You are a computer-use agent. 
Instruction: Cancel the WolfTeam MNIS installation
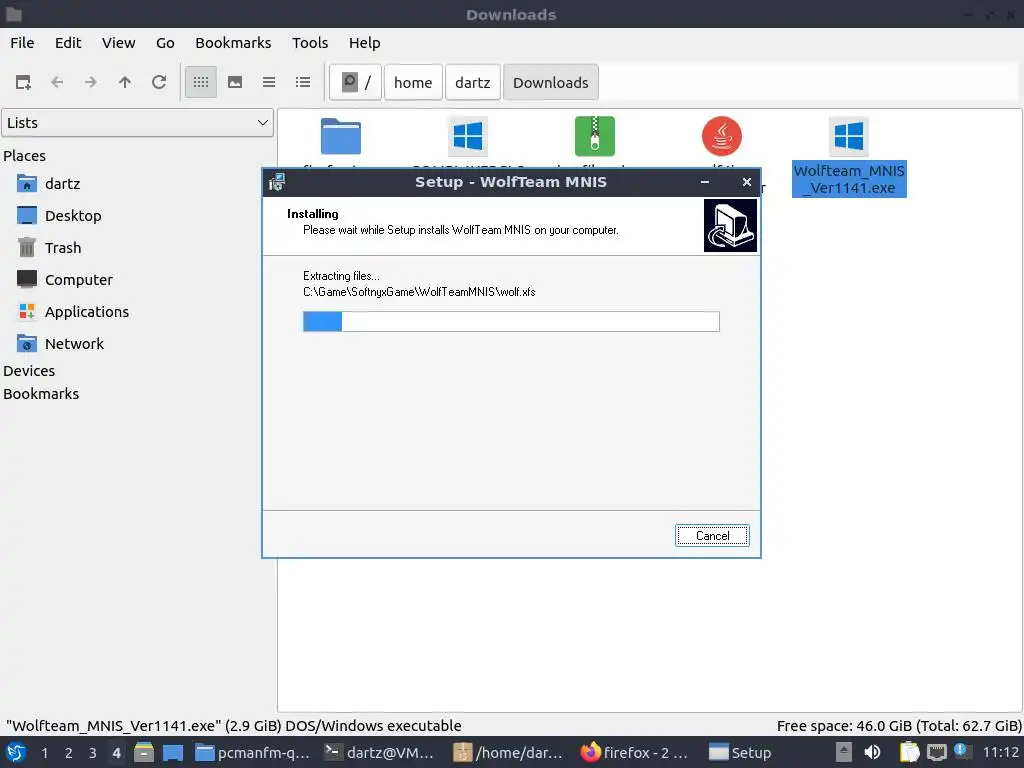712,536
